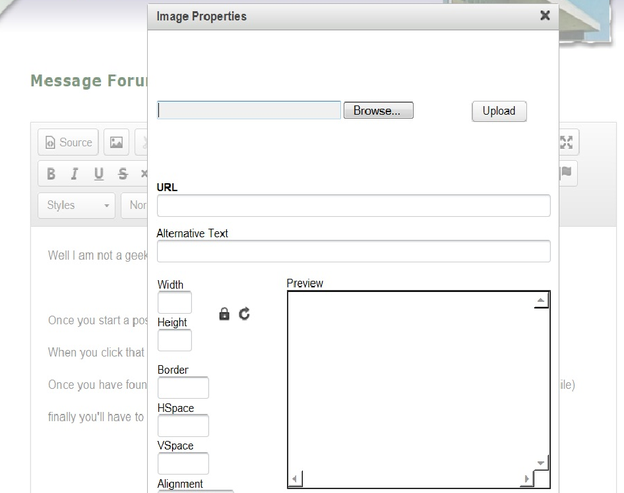The height and width of the screenshot is (493, 624).
Task: Click the Width input box
Action: pos(174,302)
